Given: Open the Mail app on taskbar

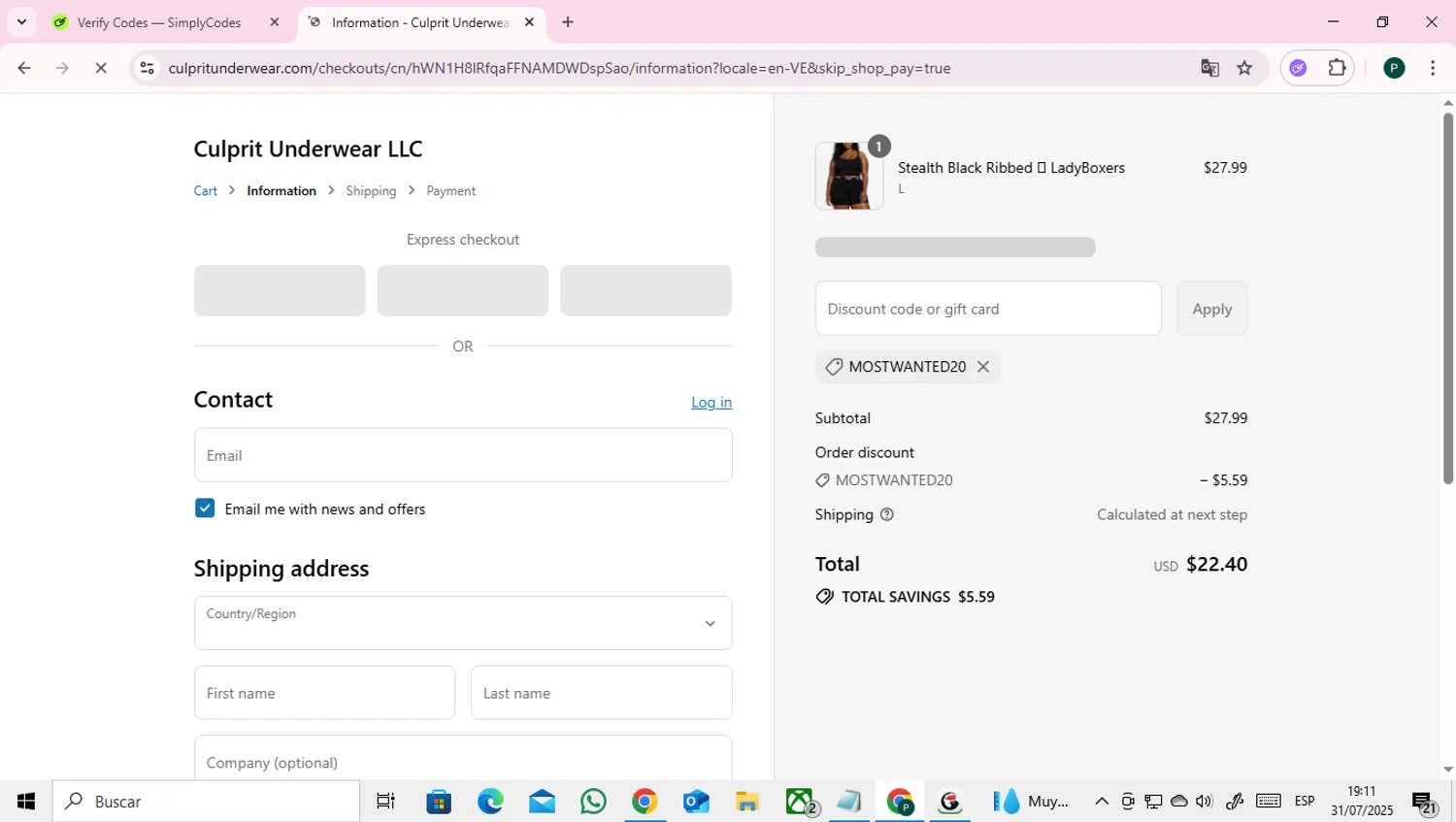Looking at the screenshot, I should tap(543, 802).
